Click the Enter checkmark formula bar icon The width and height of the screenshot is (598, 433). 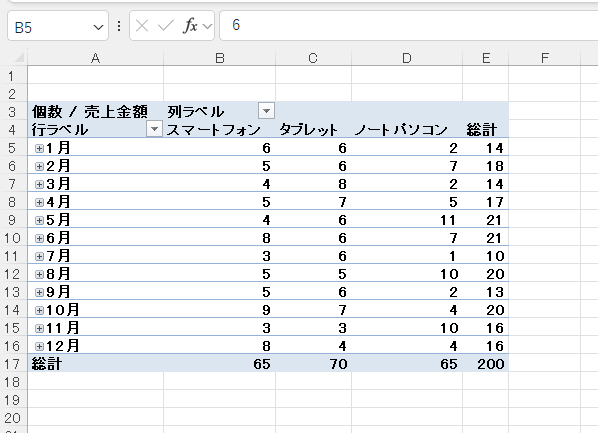[x=166, y=26]
